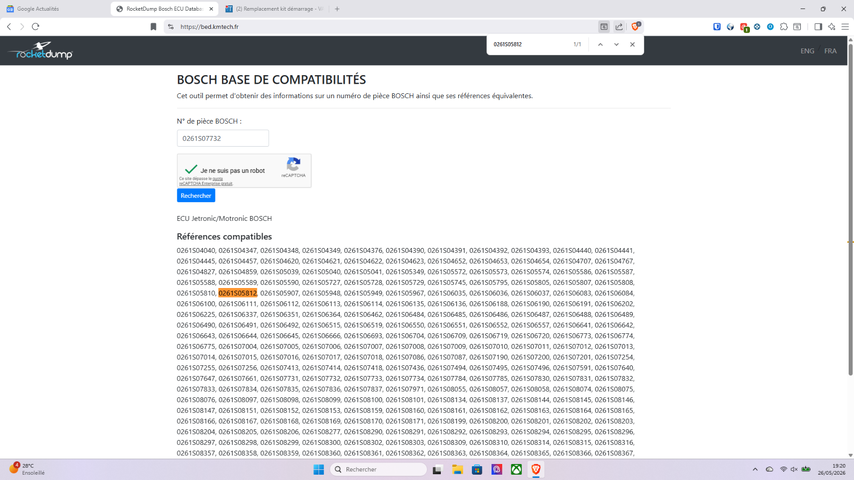Screen dimensions: 854x480
Task: Open Task View on the taskbar
Action: click(437, 469)
